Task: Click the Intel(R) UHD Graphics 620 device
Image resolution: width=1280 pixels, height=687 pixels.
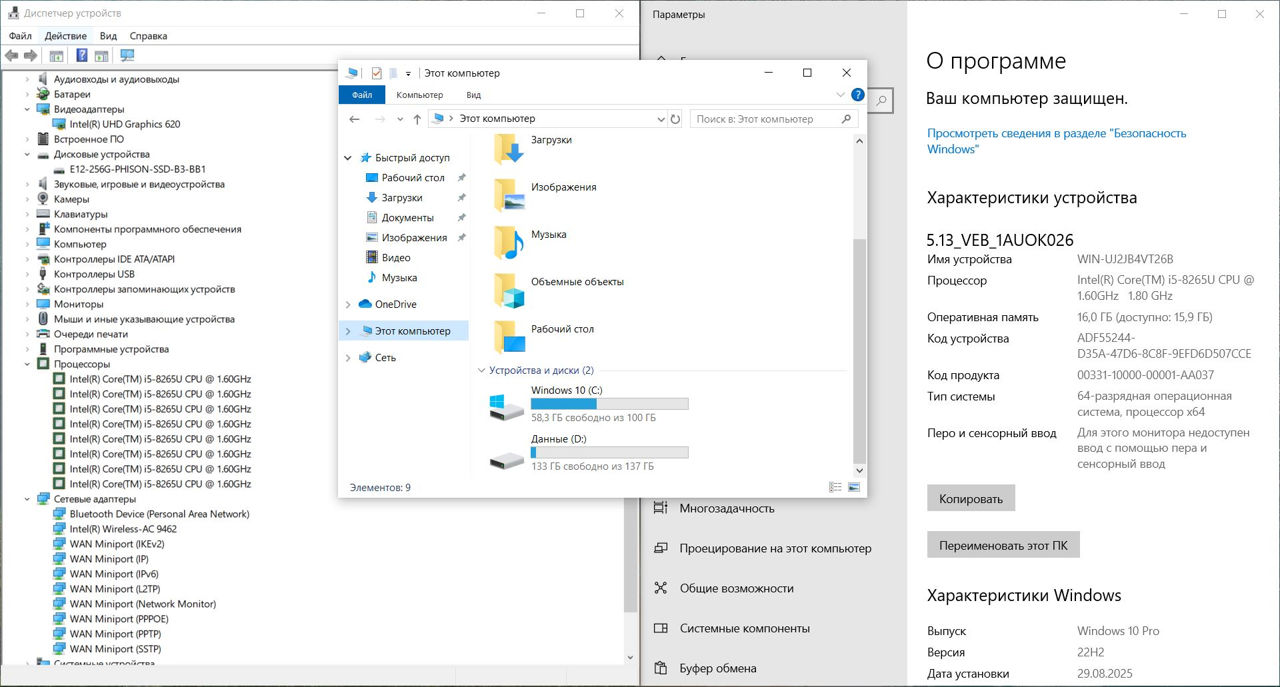Action: point(124,124)
